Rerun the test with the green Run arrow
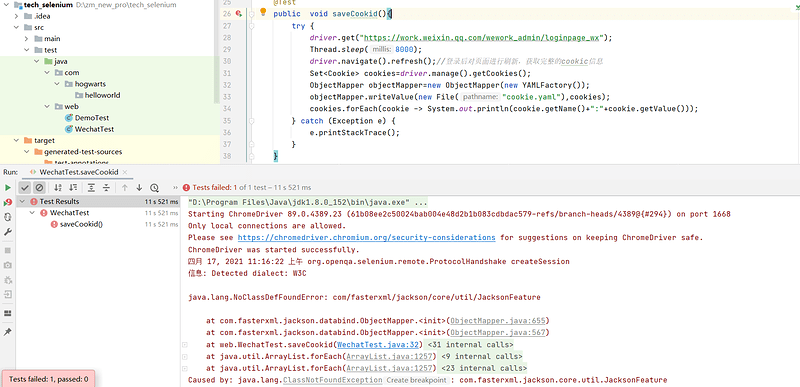Viewport: 800px width, 387px height. [8, 188]
